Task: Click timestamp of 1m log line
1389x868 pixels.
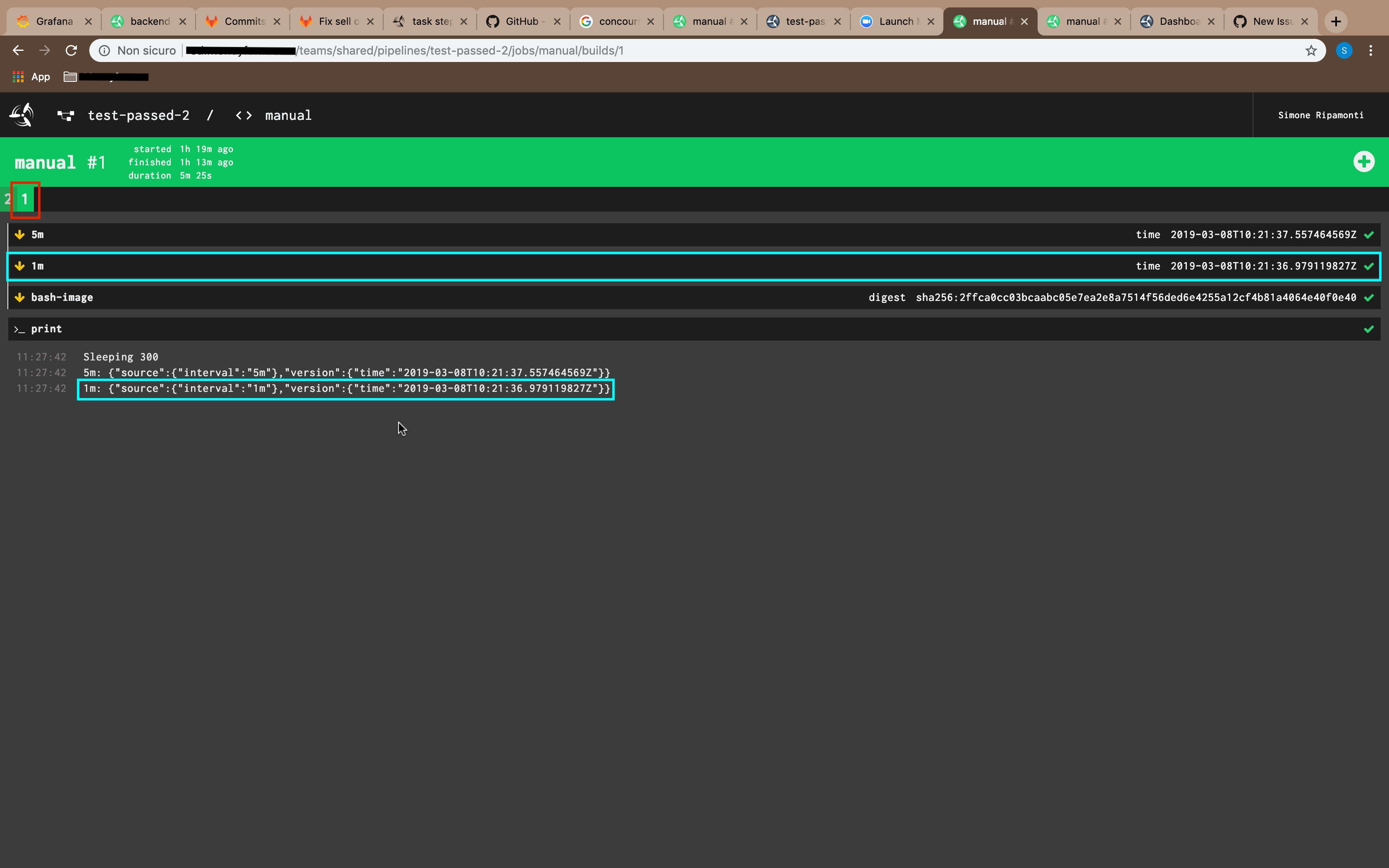Action: [41, 389]
